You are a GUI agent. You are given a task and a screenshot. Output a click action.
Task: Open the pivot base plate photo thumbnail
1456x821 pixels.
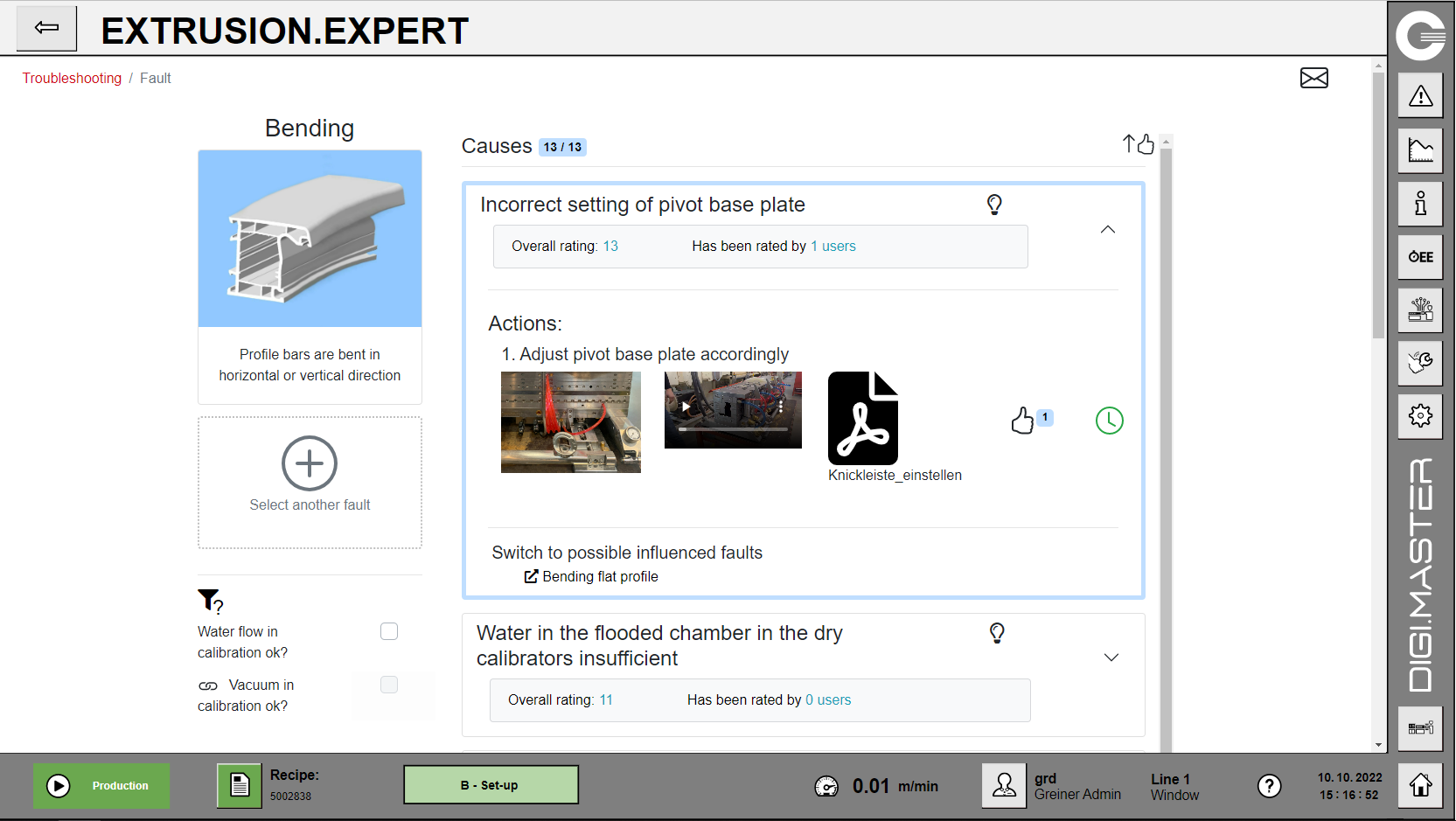[x=570, y=422]
